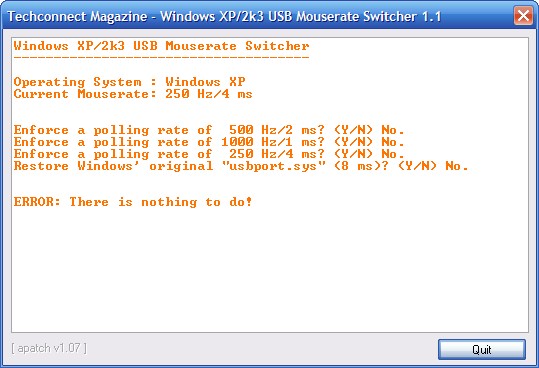This screenshot has width=539, height=368.
Task: Click the window title bar text
Action: 224,16
